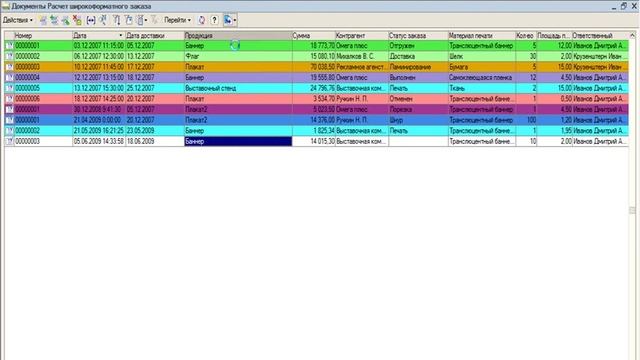
Task: Select the status cell 'Доставка'
Action: coord(418,56)
